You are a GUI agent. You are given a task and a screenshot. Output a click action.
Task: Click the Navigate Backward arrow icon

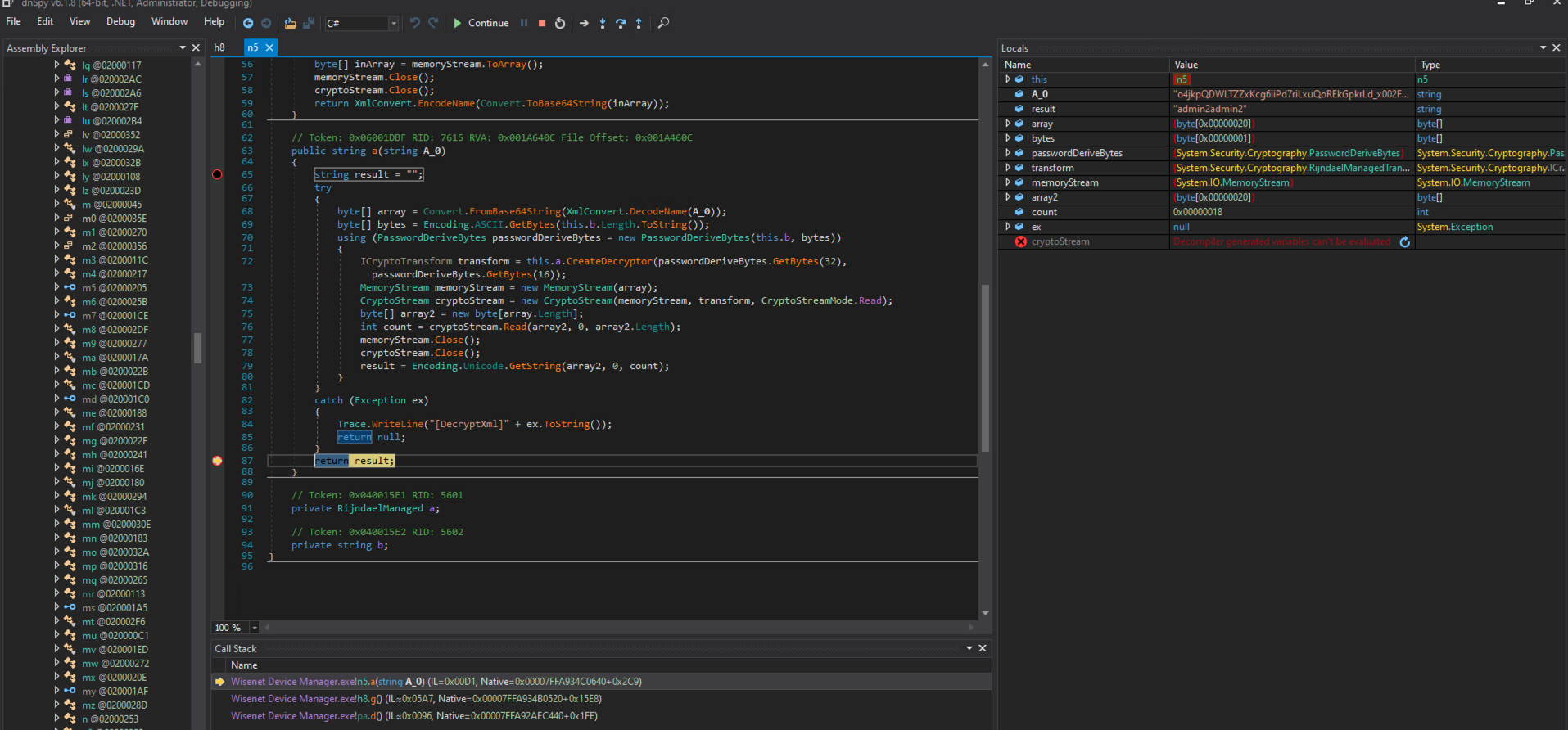pos(248,24)
